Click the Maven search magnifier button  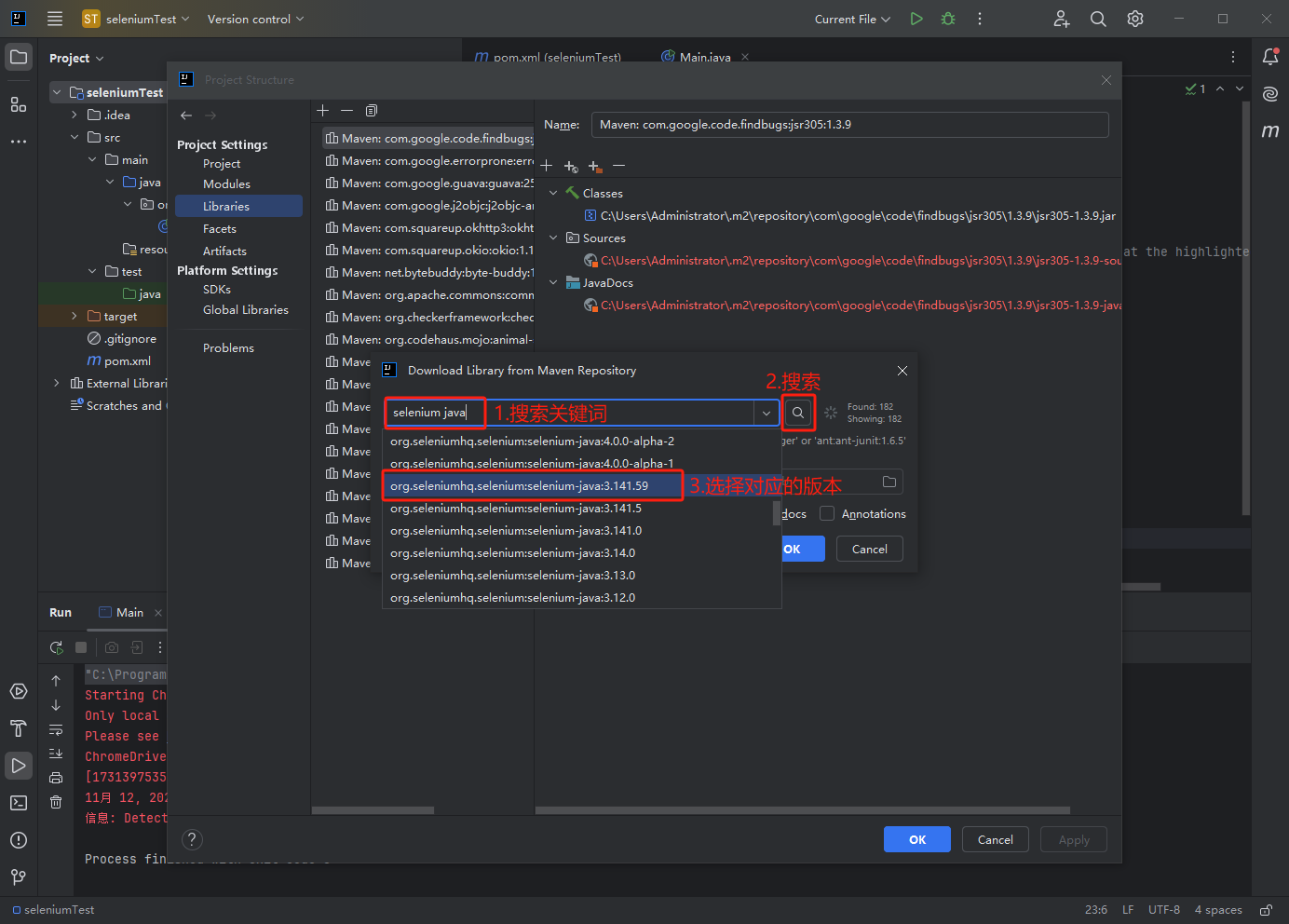point(798,413)
